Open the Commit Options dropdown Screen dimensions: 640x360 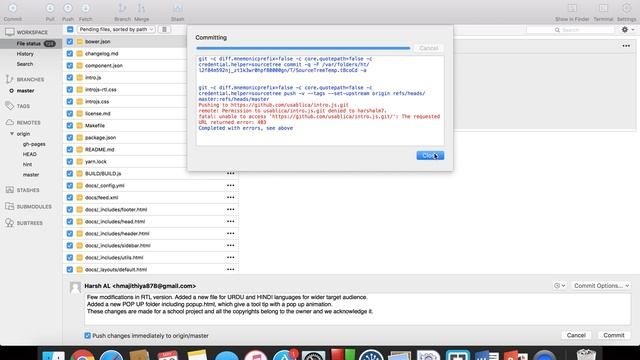(601, 286)
